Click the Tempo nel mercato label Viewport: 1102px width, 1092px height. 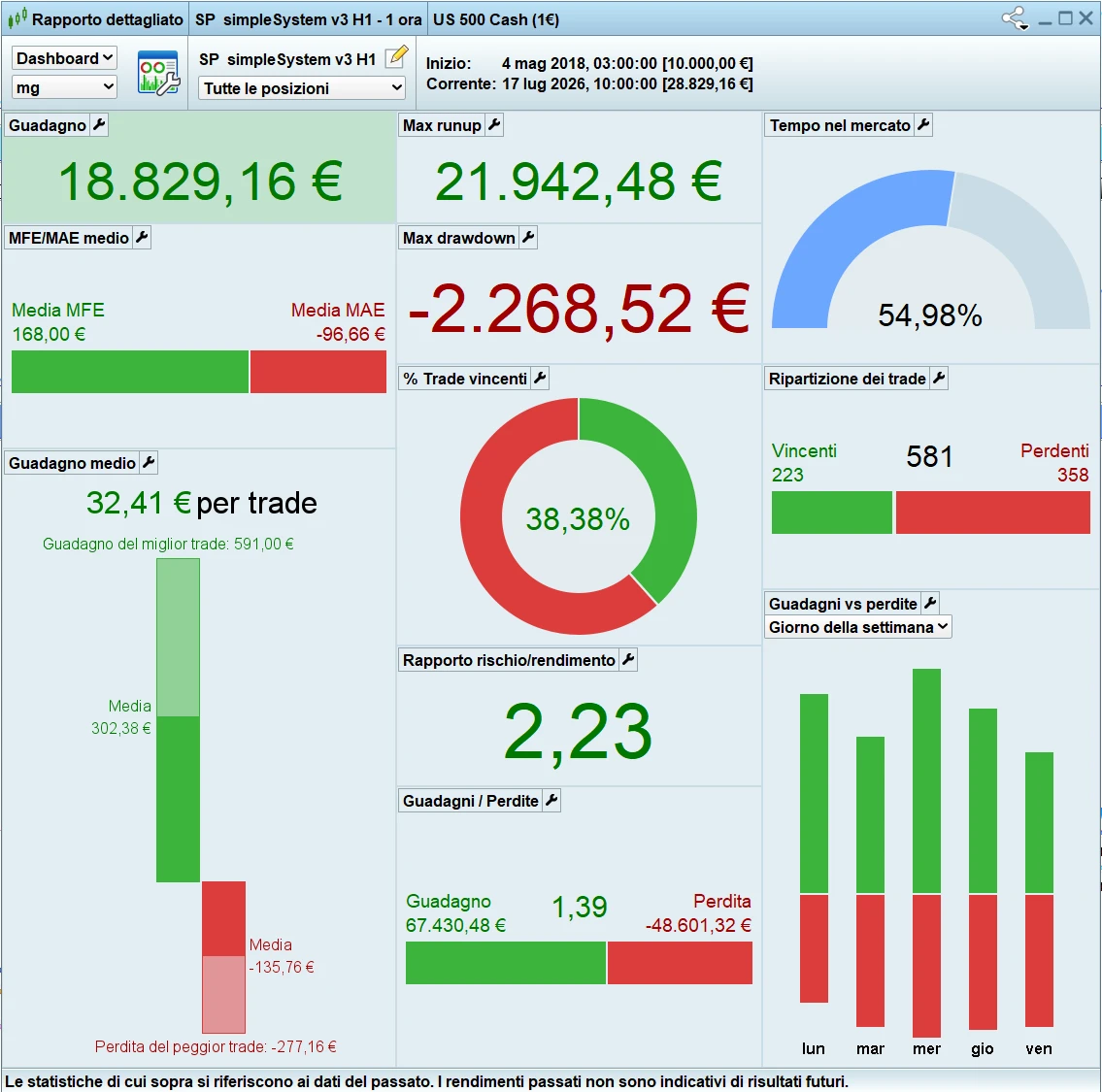tap(840, 126)
